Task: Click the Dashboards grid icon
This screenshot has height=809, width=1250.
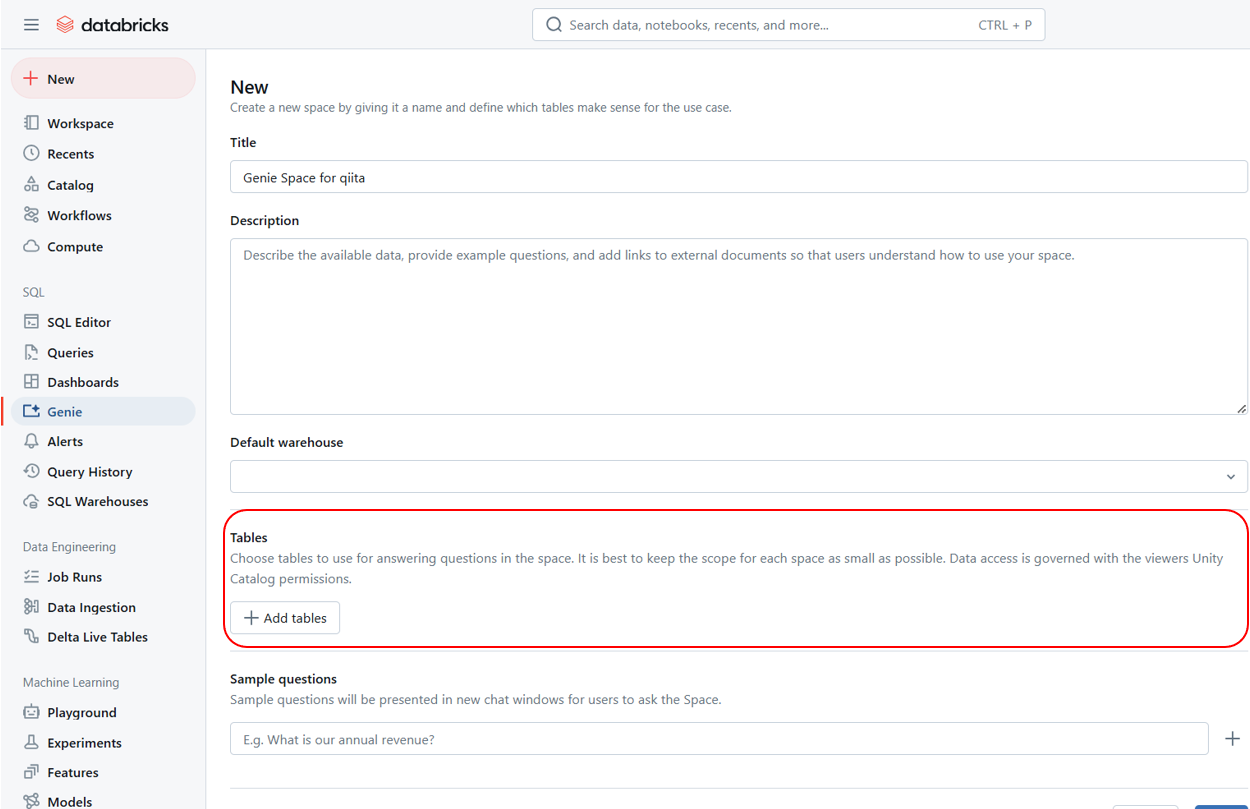Action: pos(31,382)
